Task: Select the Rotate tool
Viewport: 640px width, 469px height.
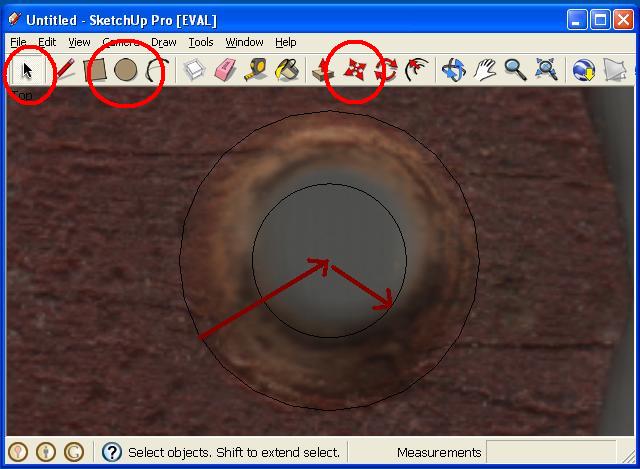Action: 386,71
